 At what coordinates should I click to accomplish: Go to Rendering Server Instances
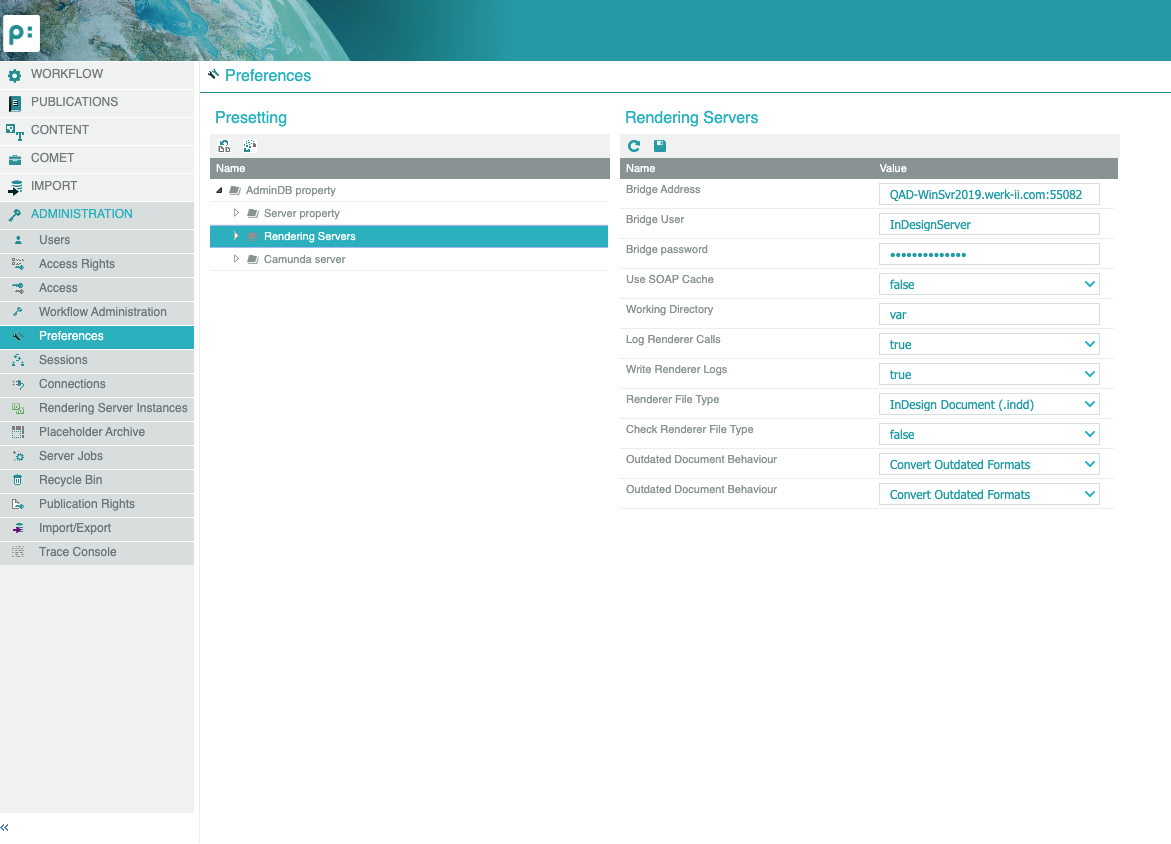[x=113, y=408]
